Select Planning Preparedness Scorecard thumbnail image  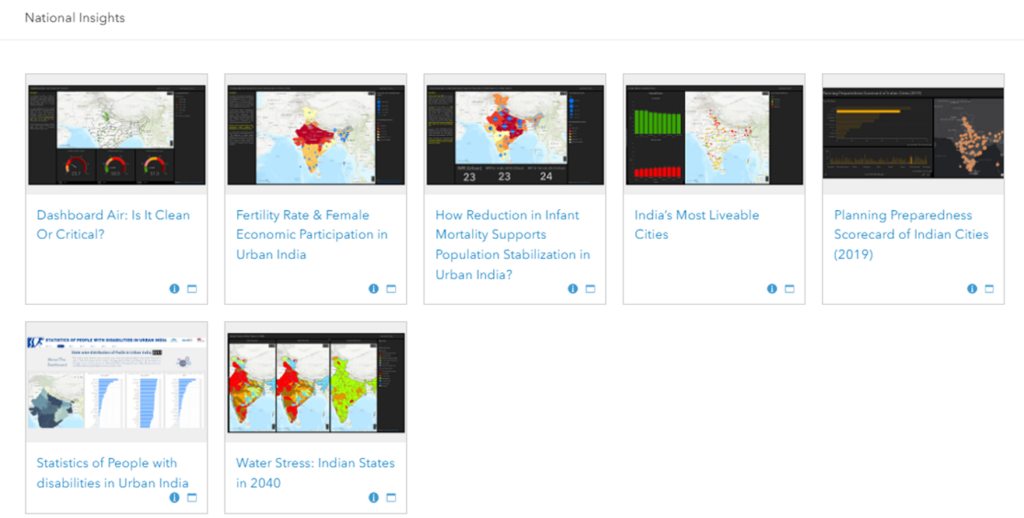coord(912,132)
